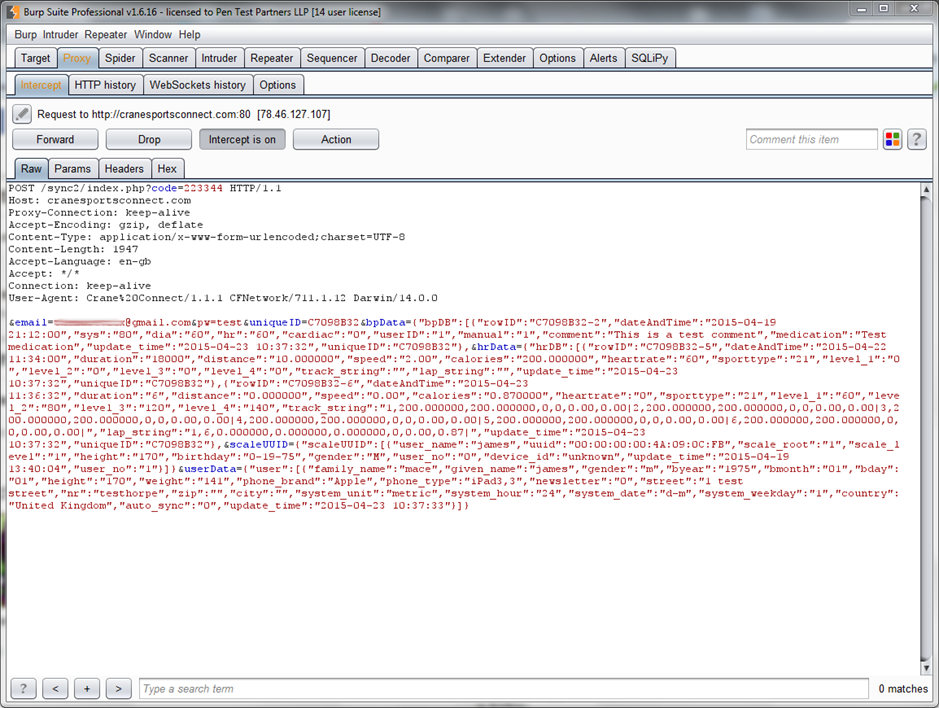Screen dimensions: 939x708
Task: Click the Type a search term field
Action: 504,689
